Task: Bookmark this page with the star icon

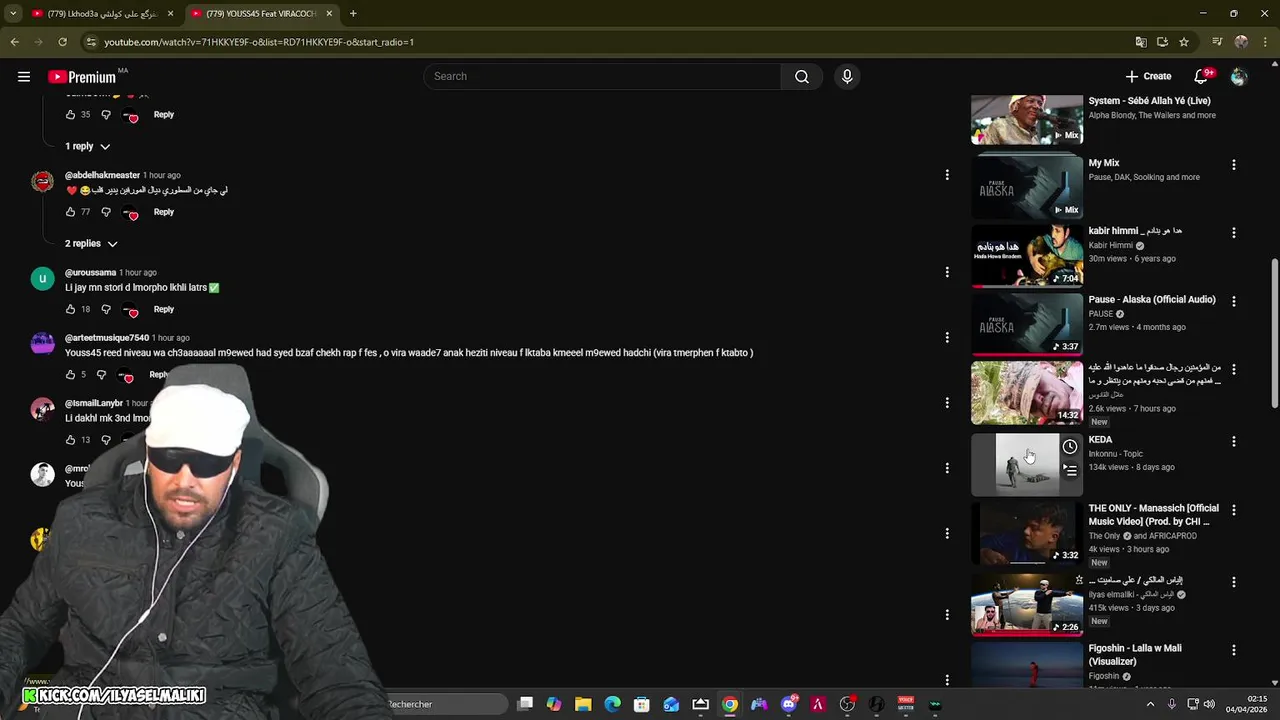Action: [x=1184, y=42]
